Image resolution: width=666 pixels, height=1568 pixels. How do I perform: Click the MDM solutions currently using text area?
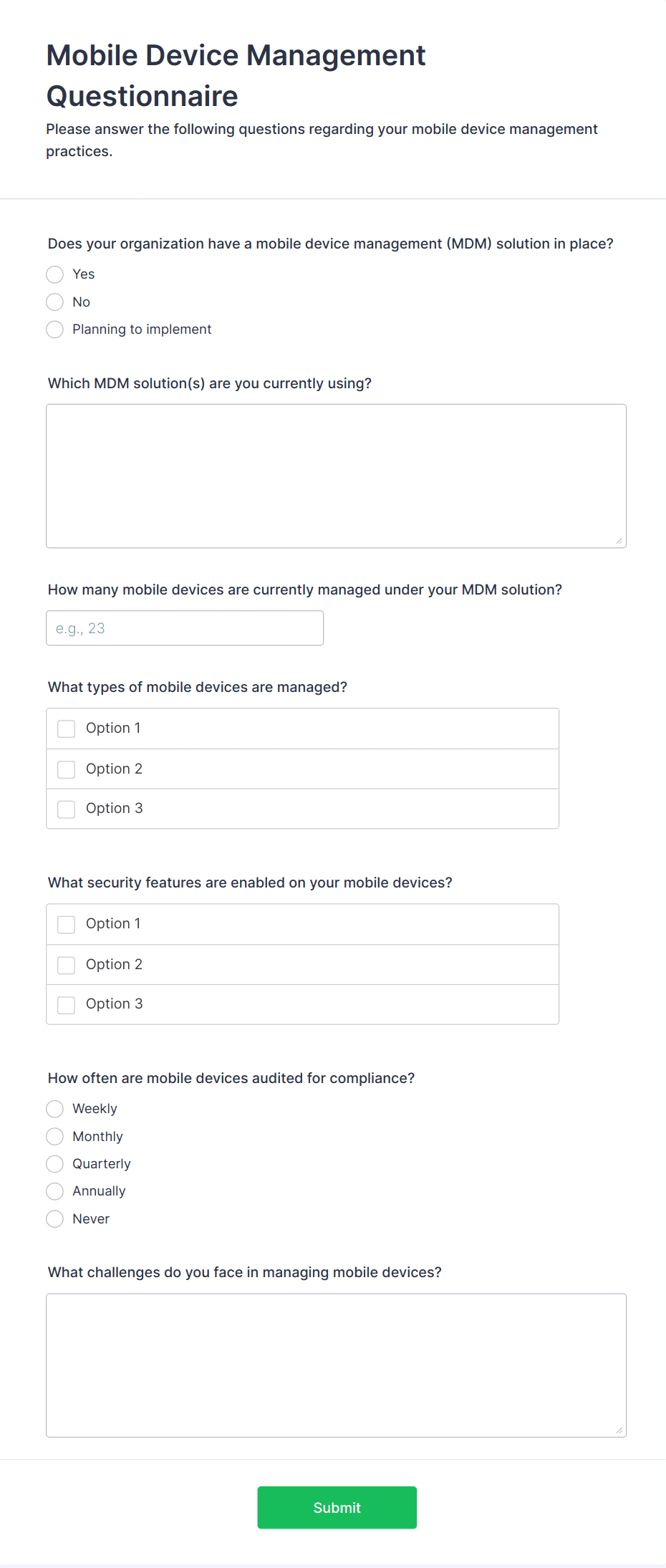[x=336, y=476]
